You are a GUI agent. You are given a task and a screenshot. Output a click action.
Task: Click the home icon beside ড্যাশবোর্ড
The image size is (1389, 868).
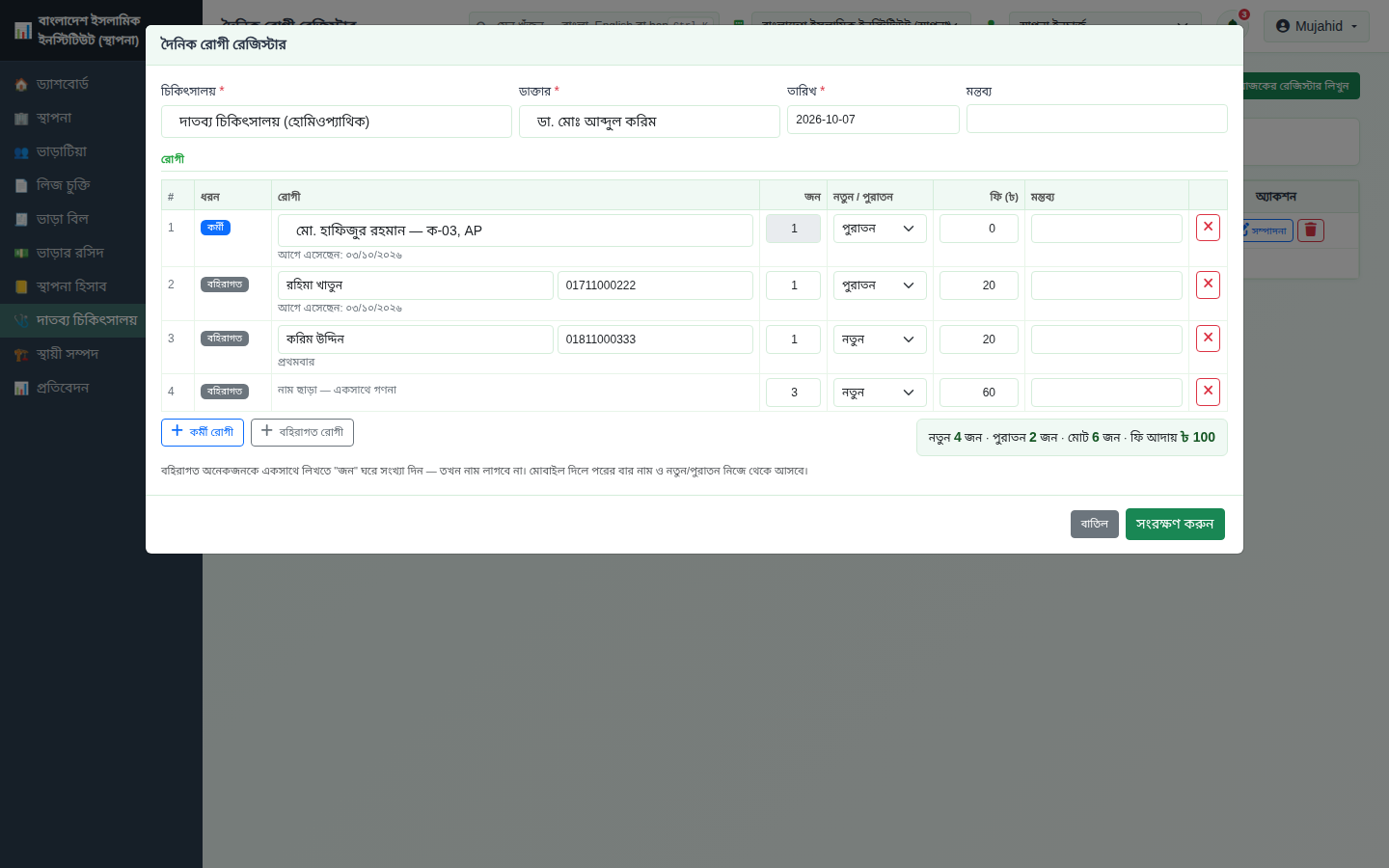(x=21, y=85)
